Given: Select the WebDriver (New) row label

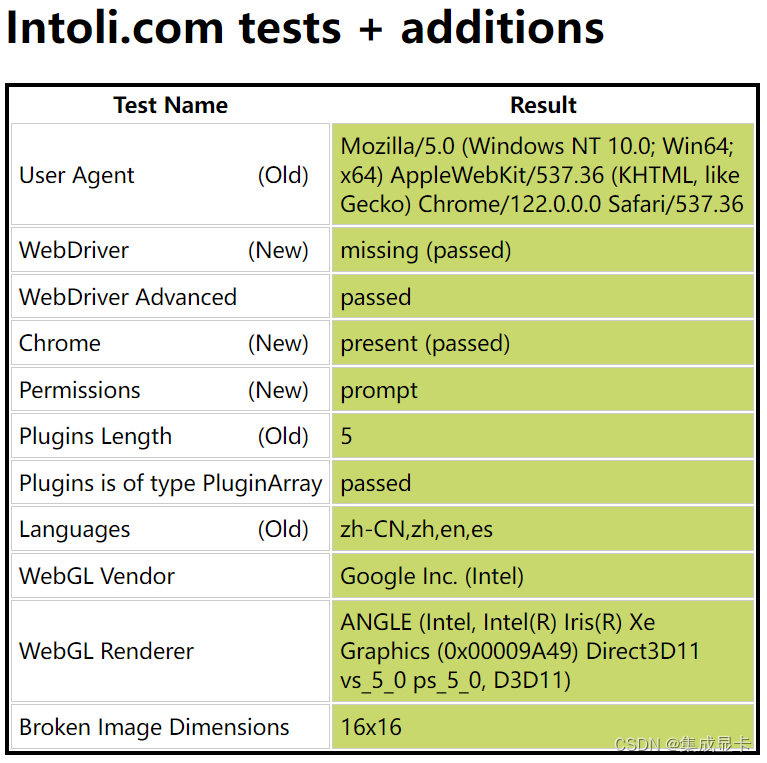Looking at the screenshot, I should point(171,250).
